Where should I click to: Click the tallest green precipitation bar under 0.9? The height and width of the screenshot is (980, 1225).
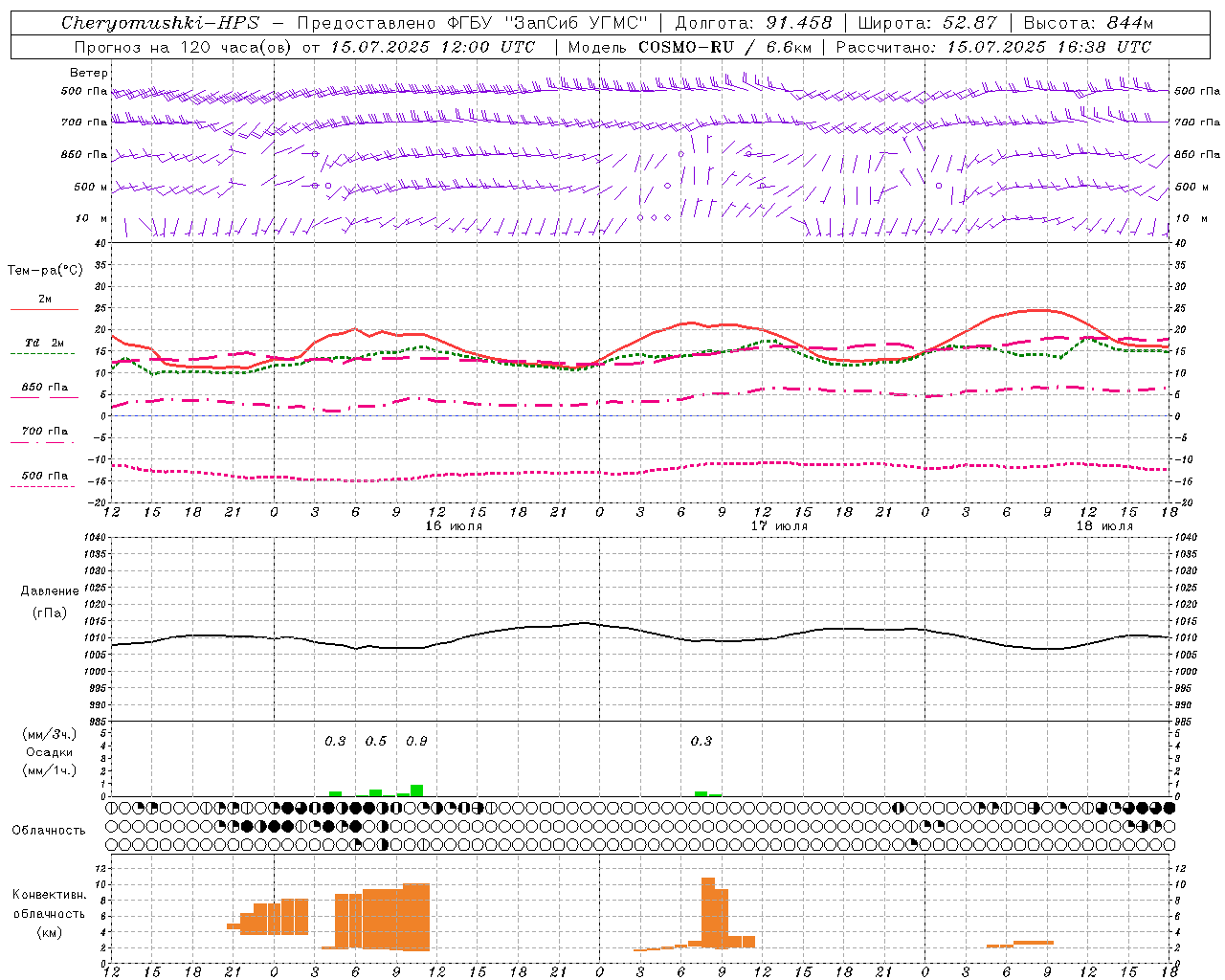click(x=416, y=791)
